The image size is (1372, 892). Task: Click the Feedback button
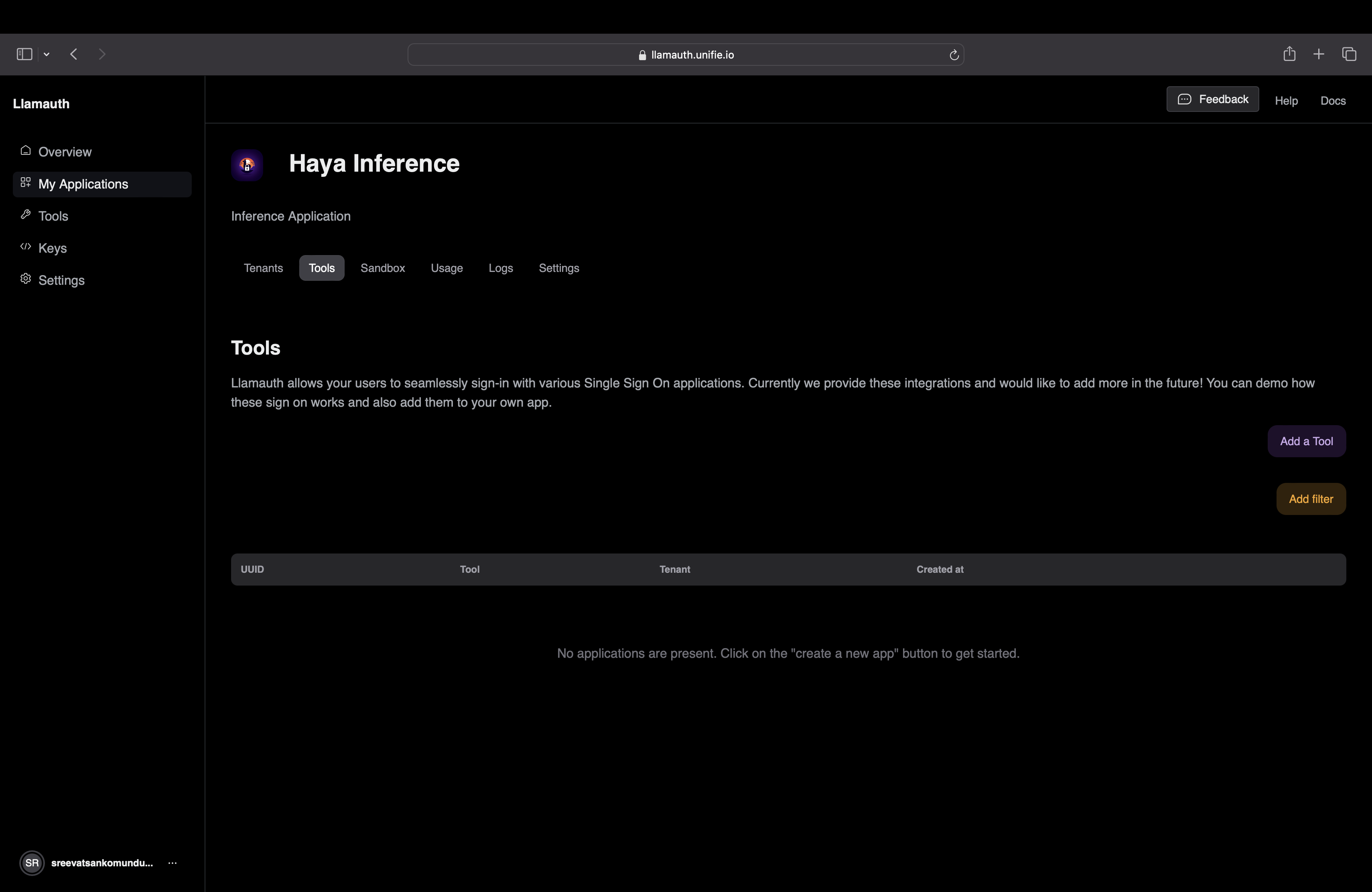pos(1212,99)
